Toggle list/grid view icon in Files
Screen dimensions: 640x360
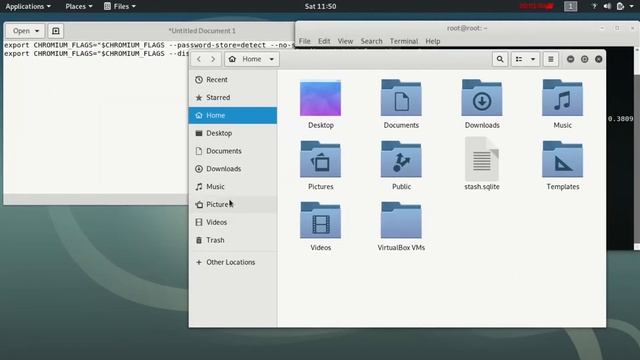click(x=519, y=59)
